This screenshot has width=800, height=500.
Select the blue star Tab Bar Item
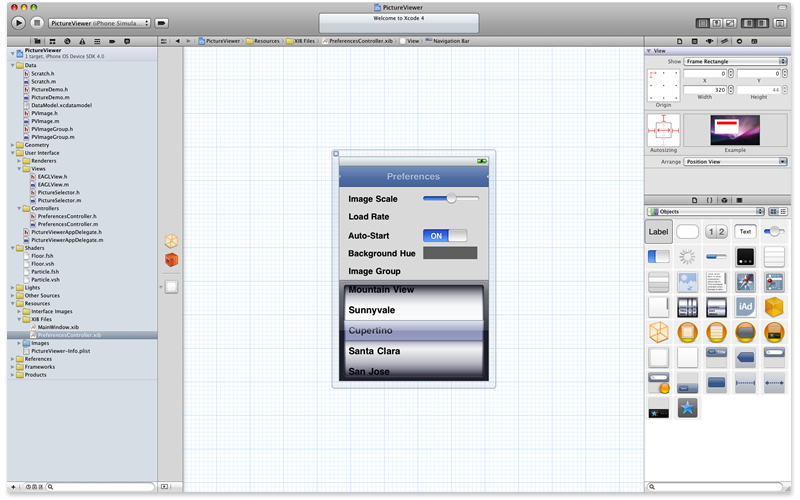click(x=687, y=408)
